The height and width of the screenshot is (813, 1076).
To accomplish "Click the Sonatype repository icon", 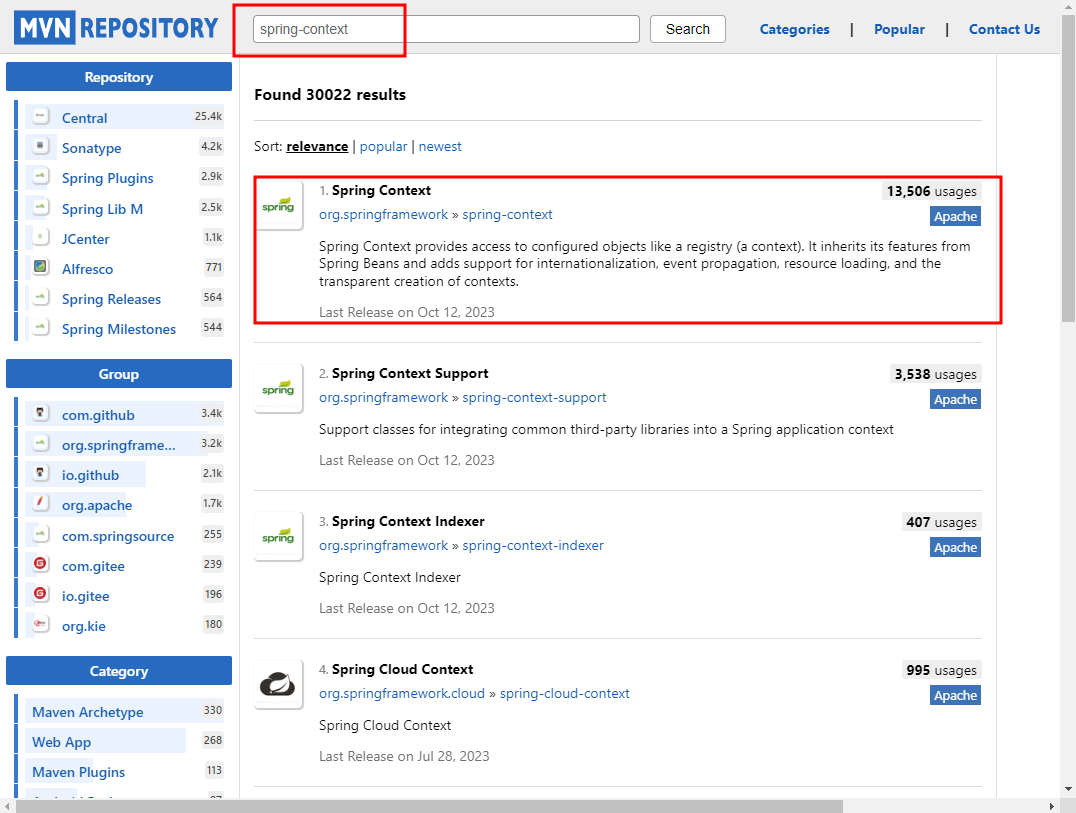I will click(40, 146).
